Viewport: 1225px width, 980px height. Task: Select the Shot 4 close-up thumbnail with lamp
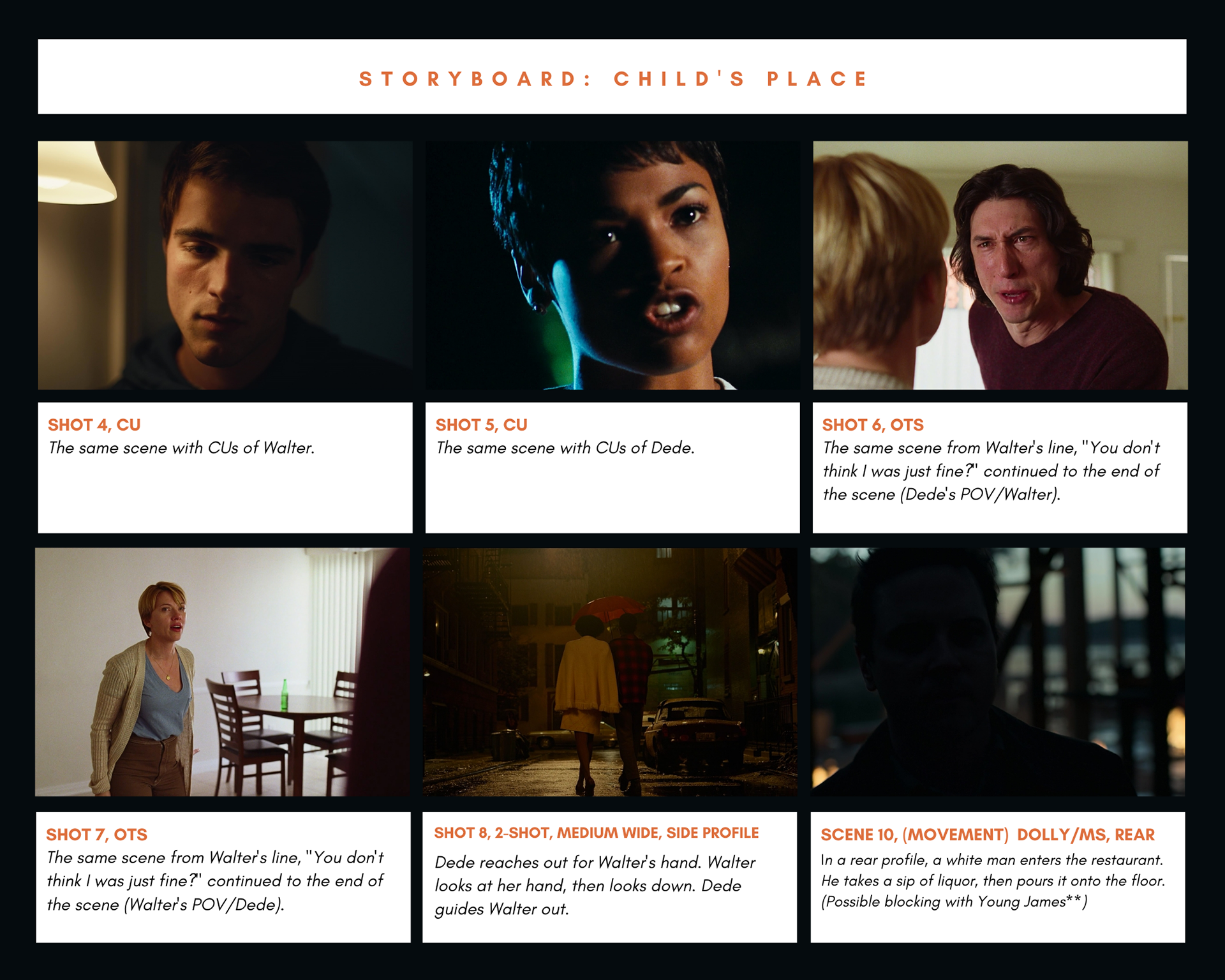click(x=225, y=265)
